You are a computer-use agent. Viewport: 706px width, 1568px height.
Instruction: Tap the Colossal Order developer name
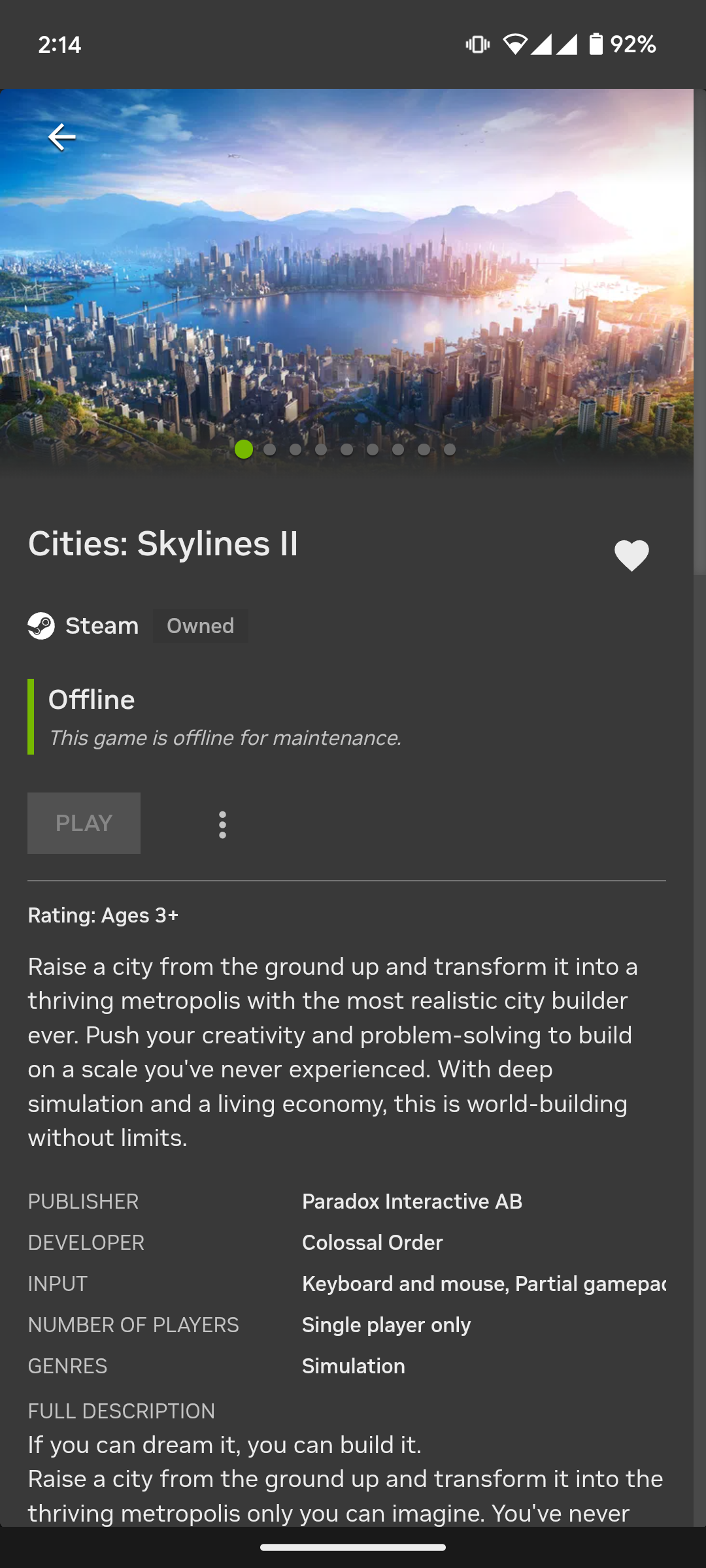372,1243
